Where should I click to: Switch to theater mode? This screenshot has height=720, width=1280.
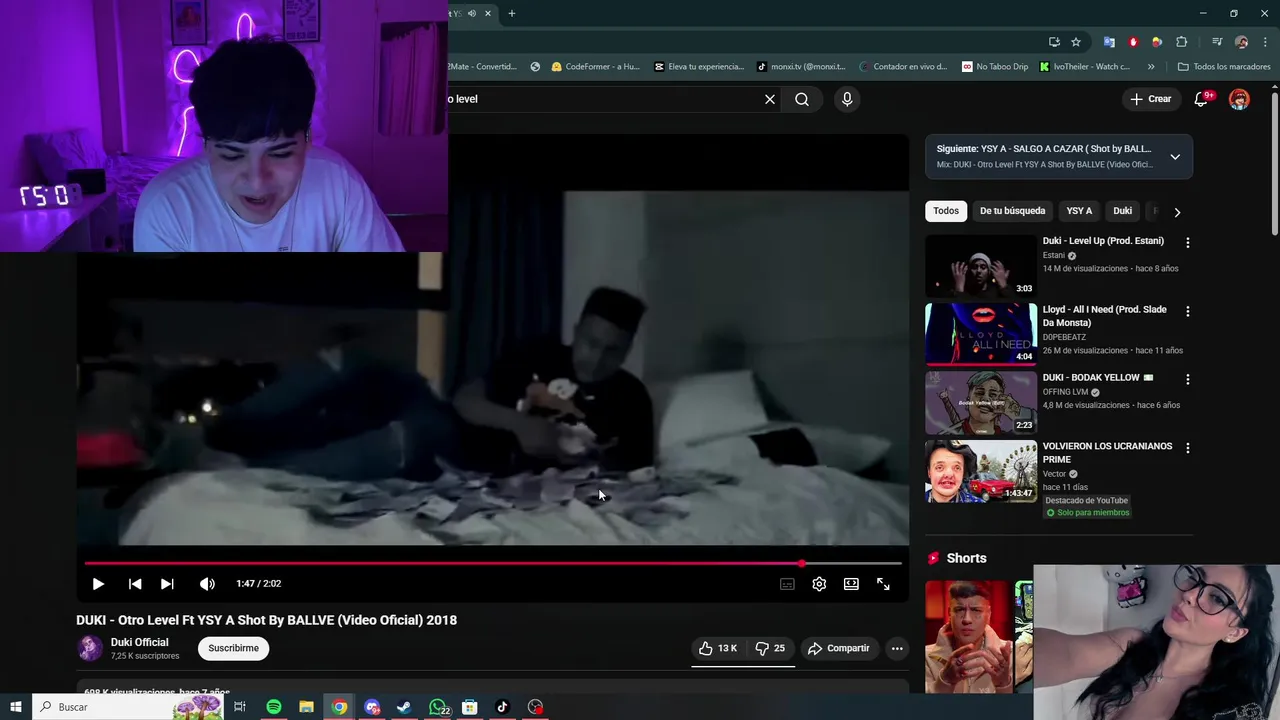point(851,584)
